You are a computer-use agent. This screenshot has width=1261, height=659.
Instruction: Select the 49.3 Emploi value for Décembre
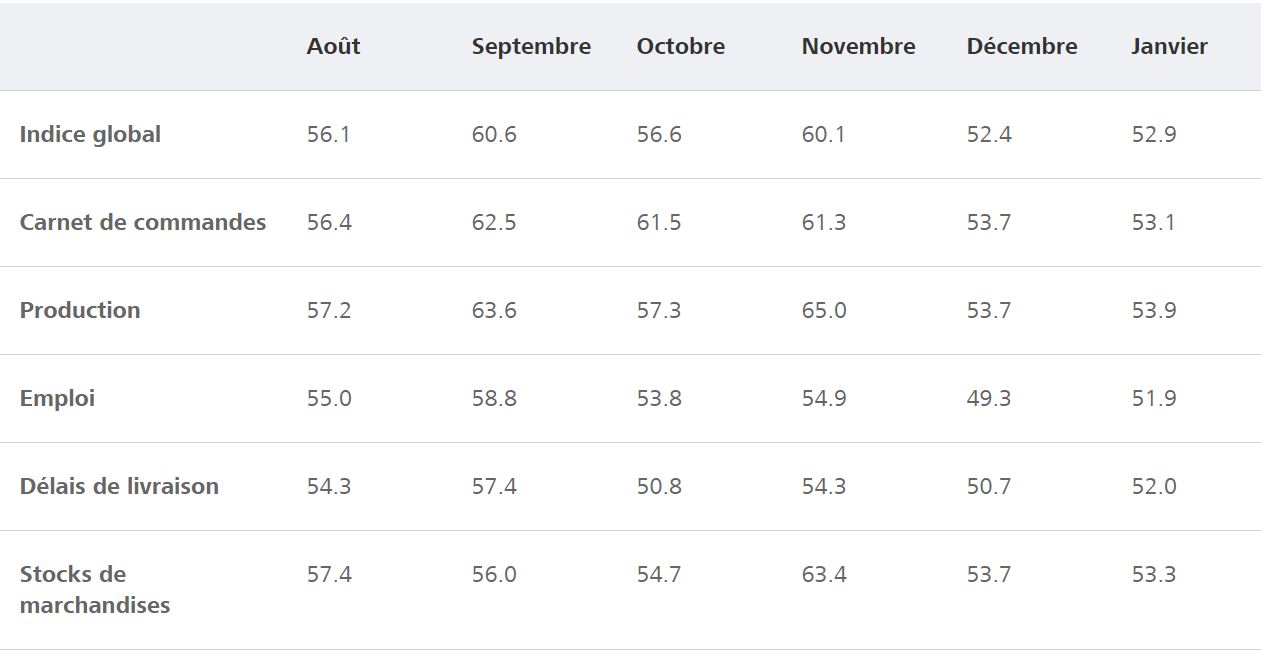point(989,398)
